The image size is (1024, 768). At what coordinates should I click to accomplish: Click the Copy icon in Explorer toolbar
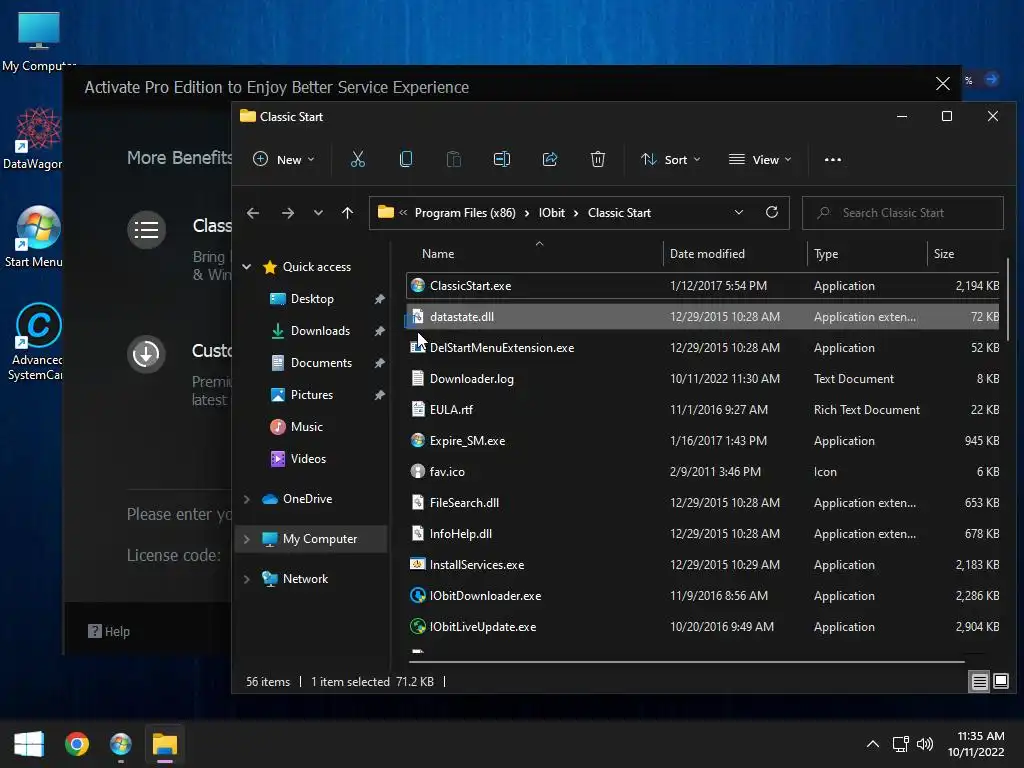click(x=406, y=159)
